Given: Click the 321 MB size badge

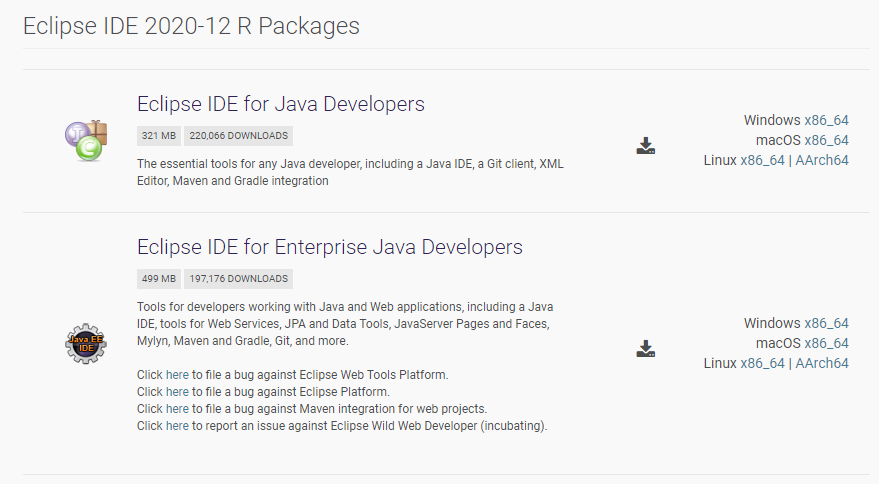Looking at the screenshot, I should pos(159,136).
